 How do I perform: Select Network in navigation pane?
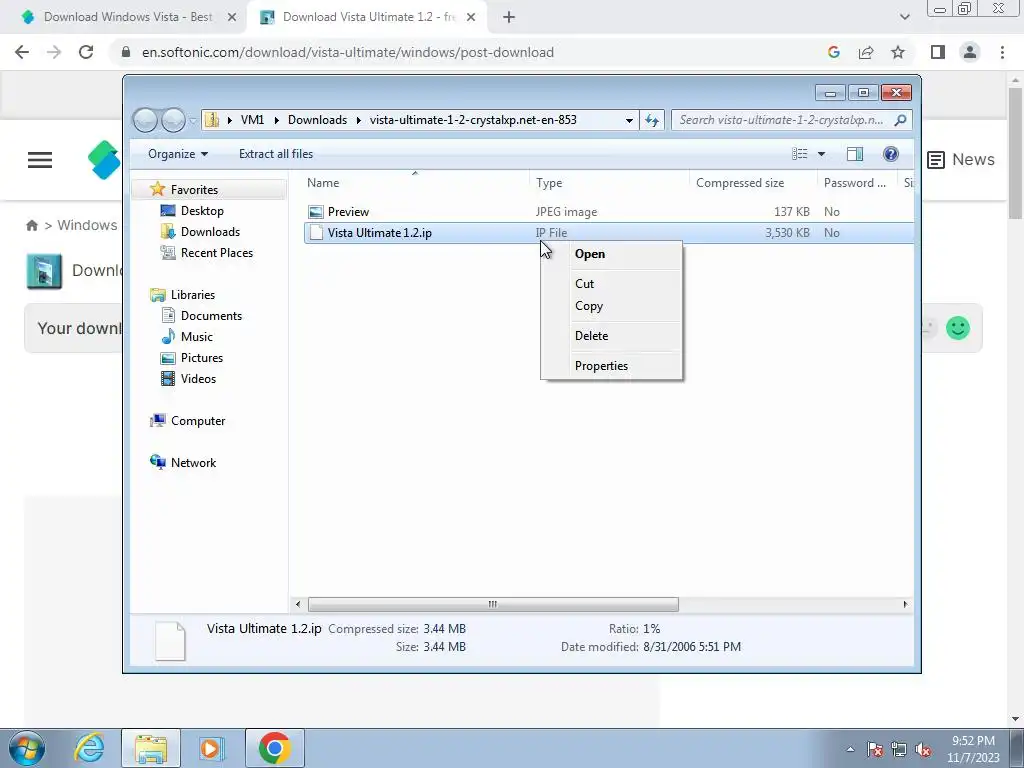coord(193,462)
